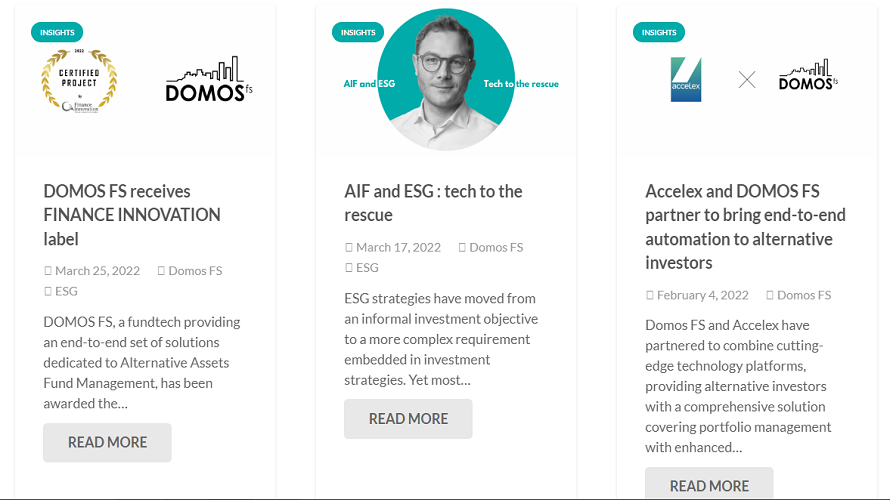The image size is (890, 500).
Task: Select the ESG category below the March 17 date
Action: pyautogui.click(x=367, y=267)
